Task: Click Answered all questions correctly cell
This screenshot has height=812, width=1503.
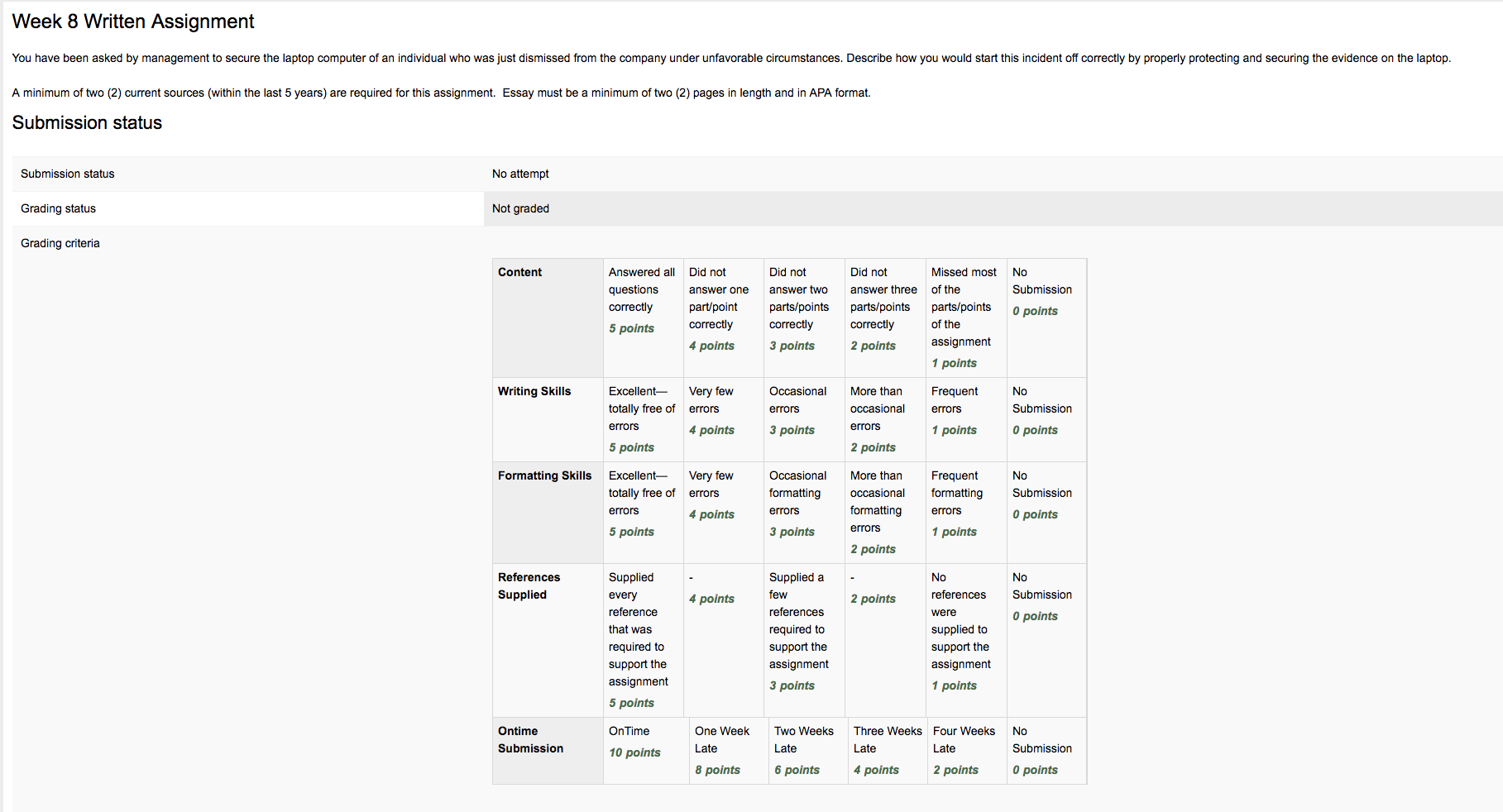Action: pos(644,318)
